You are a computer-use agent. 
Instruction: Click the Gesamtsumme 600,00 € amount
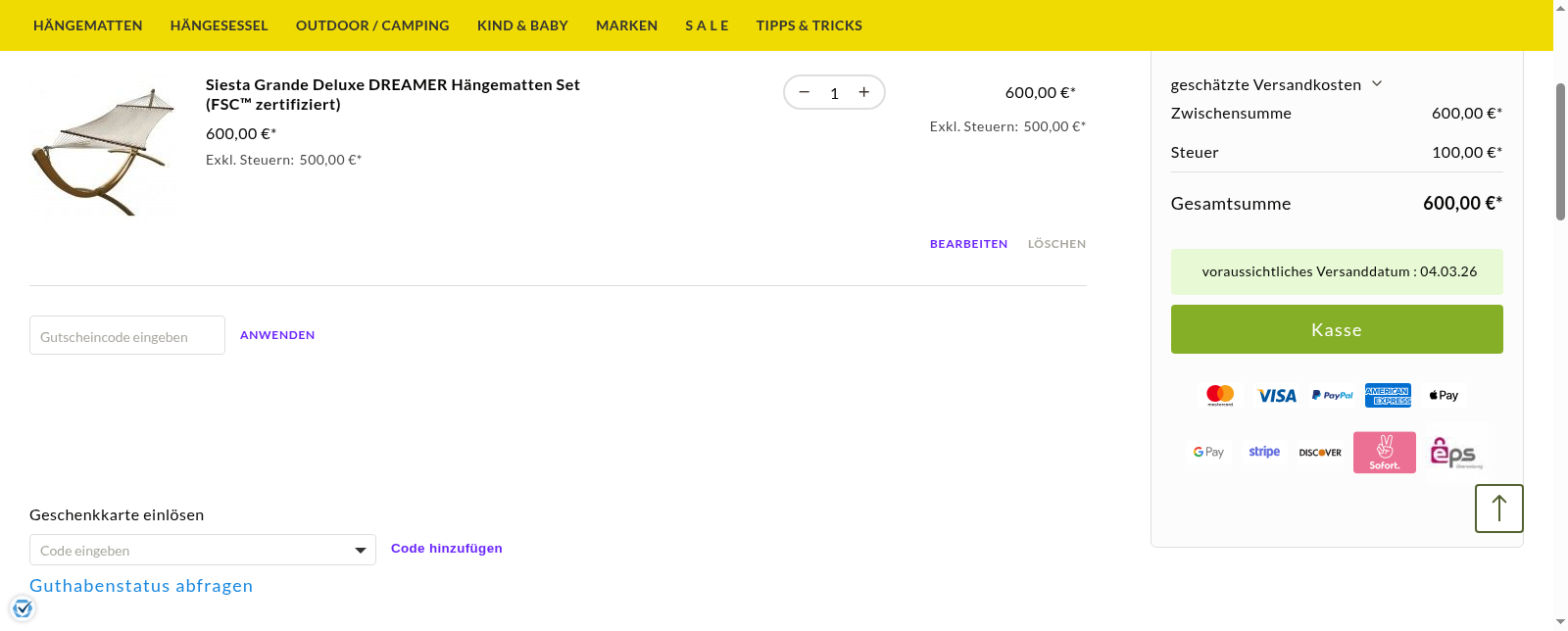(1462, 203)
